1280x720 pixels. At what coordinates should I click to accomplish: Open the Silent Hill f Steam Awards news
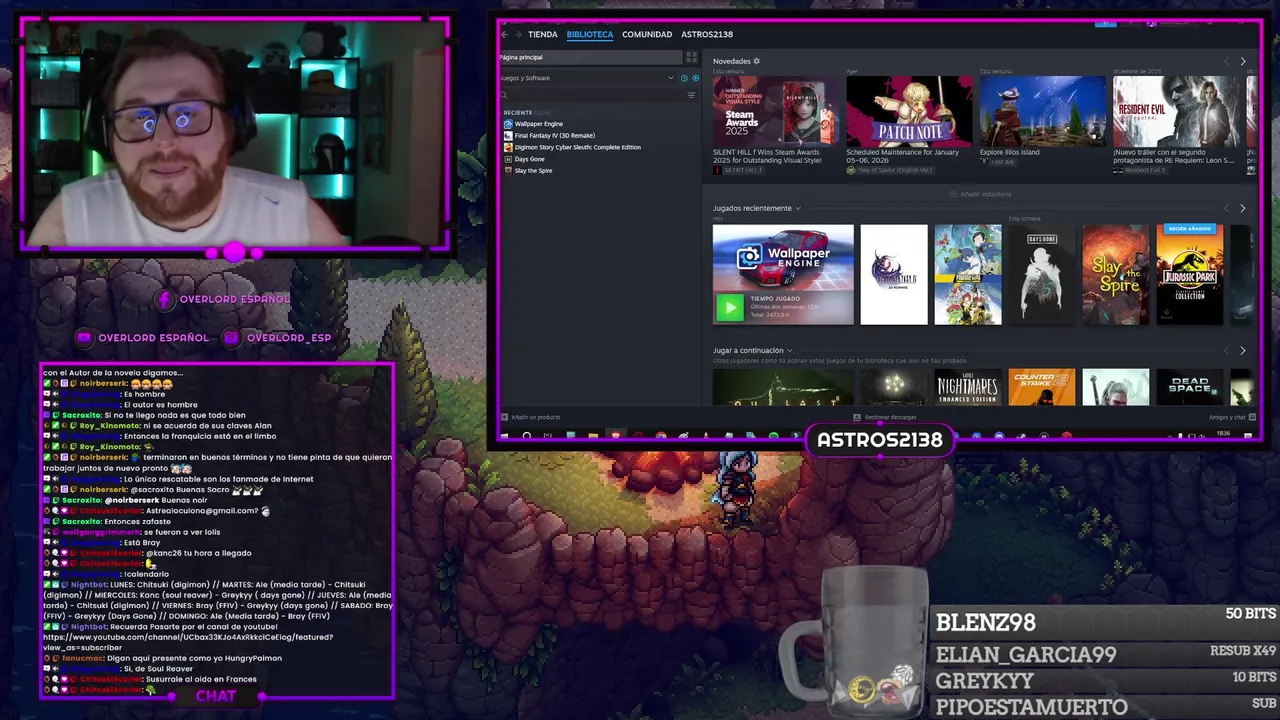point(775,111)
